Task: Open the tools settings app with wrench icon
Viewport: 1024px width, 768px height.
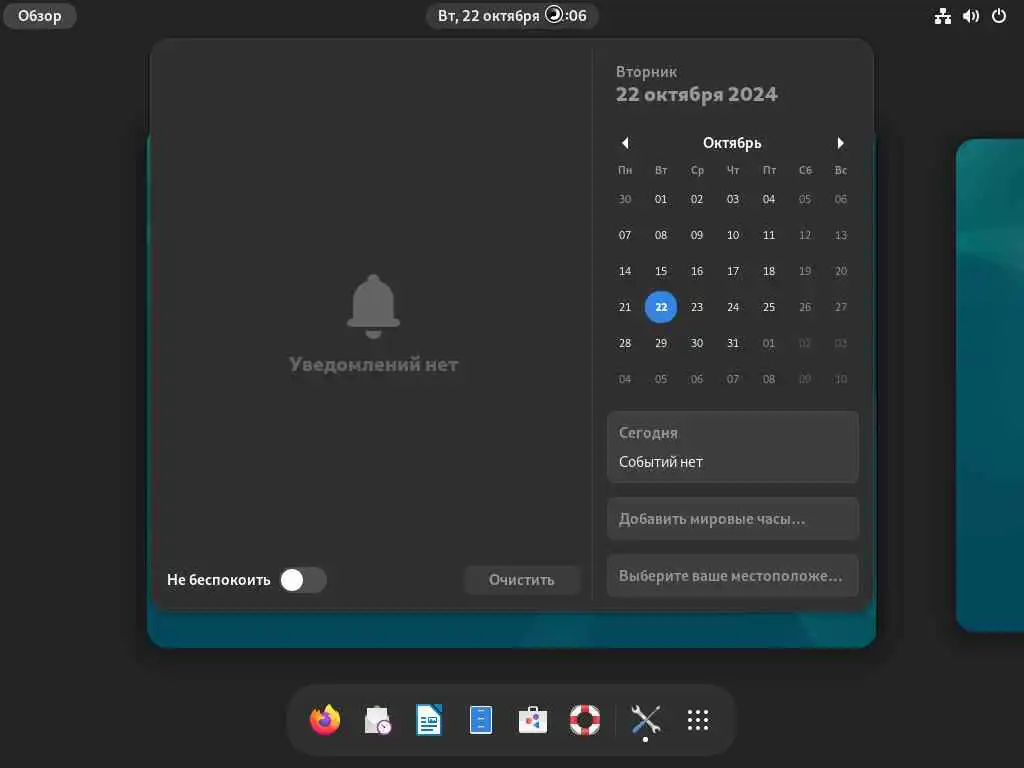Action: pyautogui.click(x=645, y=720)
